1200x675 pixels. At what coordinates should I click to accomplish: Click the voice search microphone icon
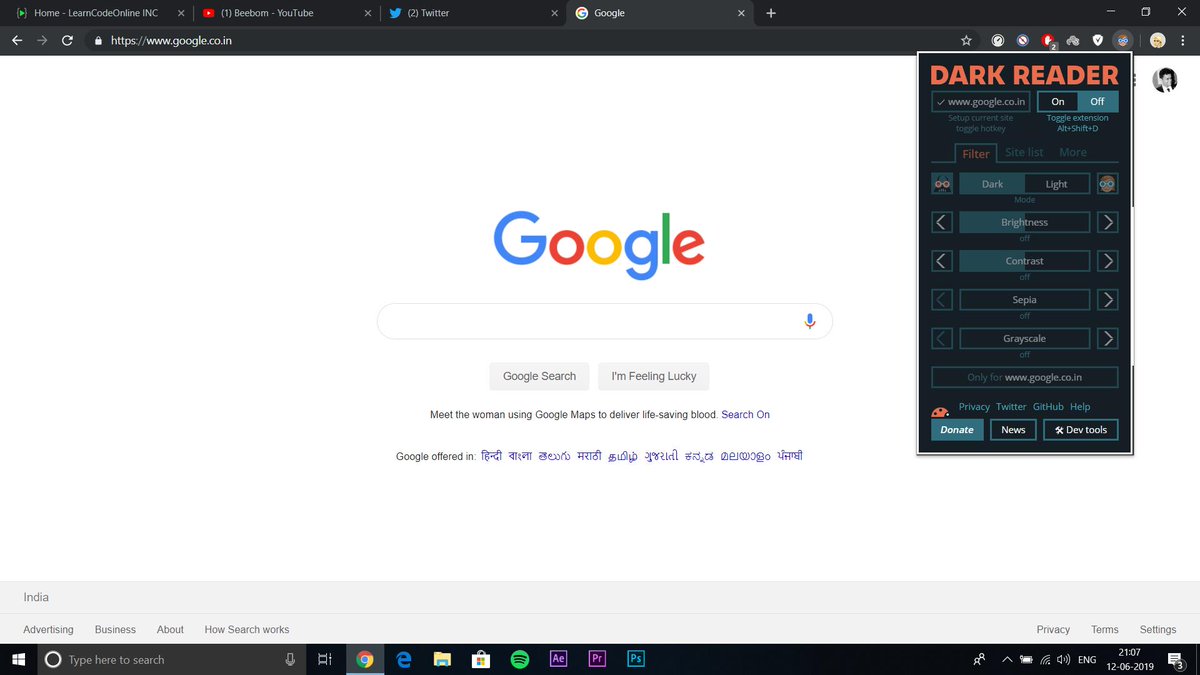(x=810, y=320)
